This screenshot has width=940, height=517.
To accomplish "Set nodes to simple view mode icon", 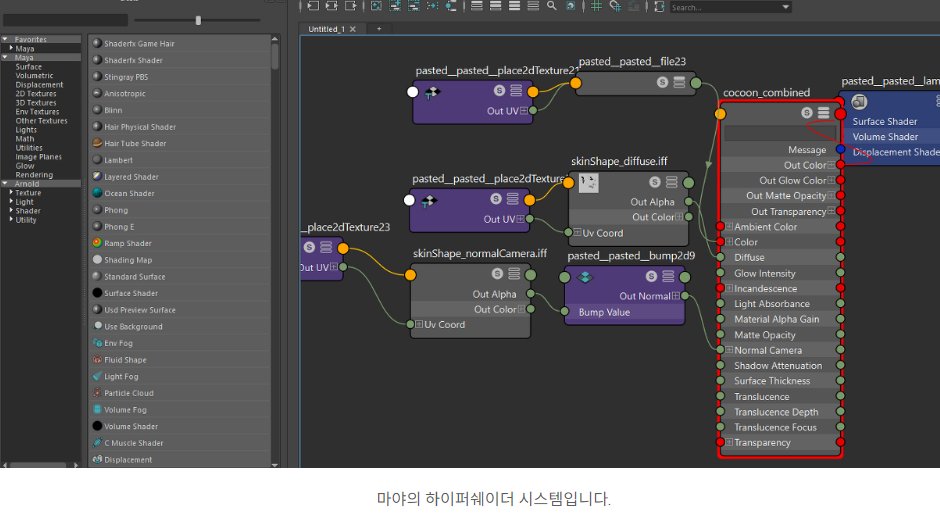I will pyautogui.click(x=477, y=6).
